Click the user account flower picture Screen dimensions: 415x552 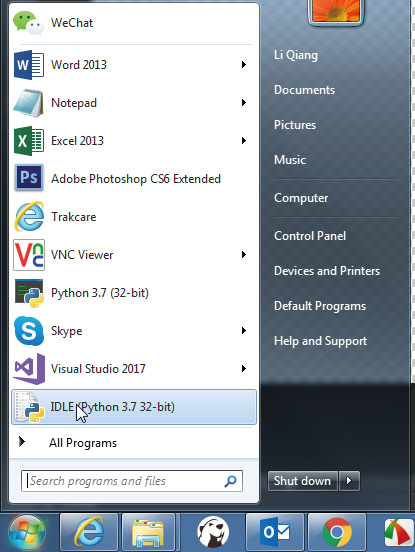point(335,11)
